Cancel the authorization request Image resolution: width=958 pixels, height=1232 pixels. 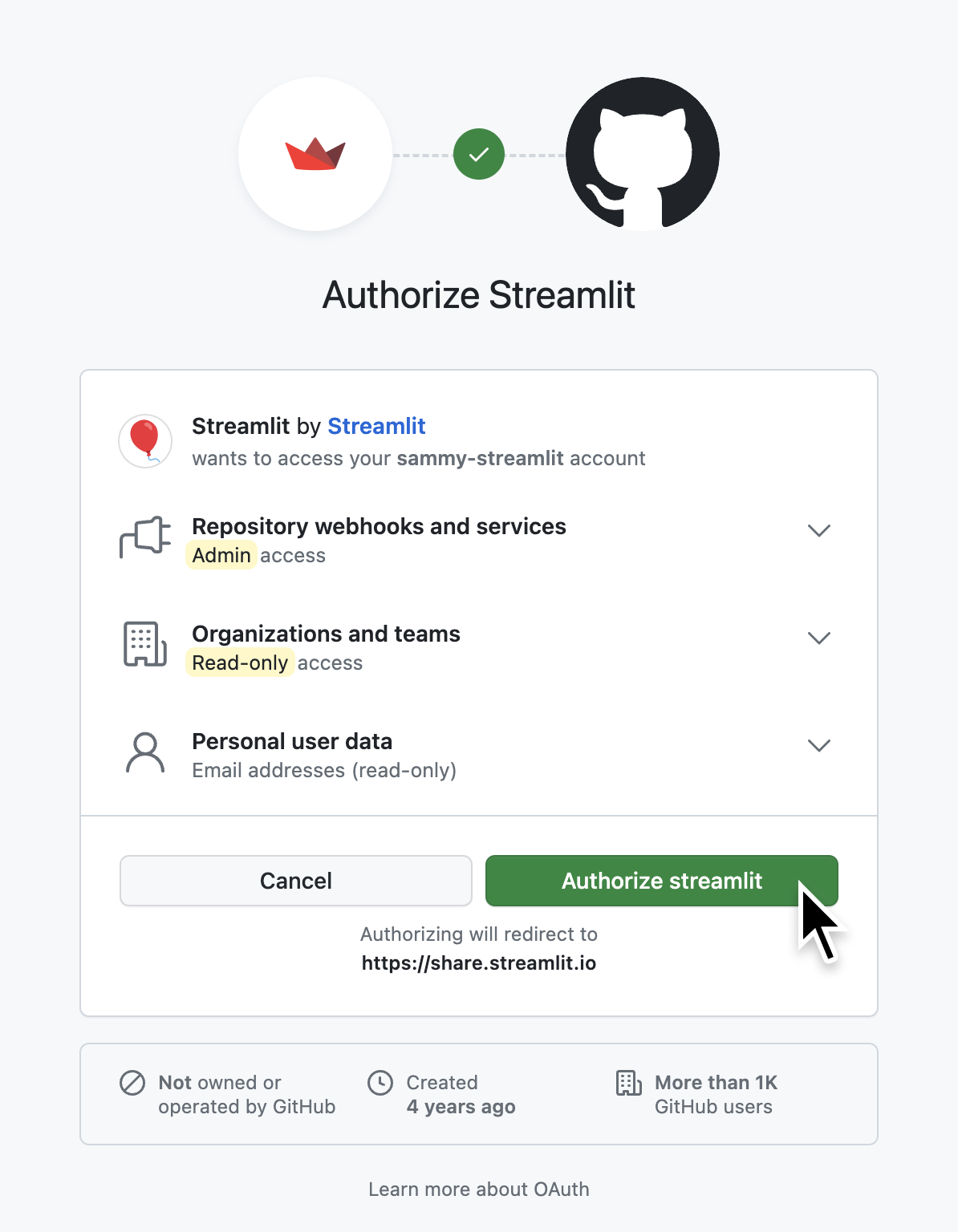click(295, 881)
